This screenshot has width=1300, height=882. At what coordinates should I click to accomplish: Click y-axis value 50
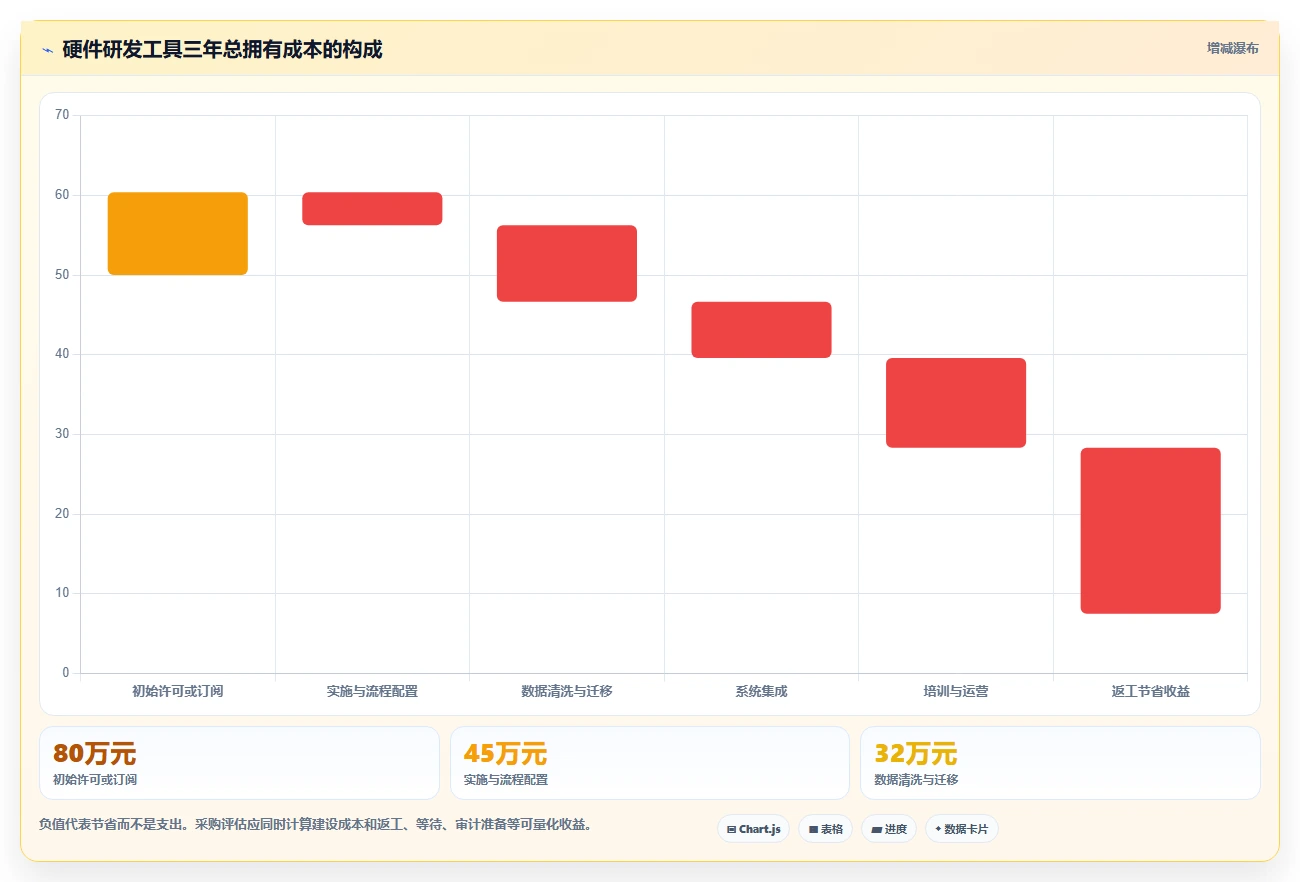pyautogui.click(x=62, y=275)
